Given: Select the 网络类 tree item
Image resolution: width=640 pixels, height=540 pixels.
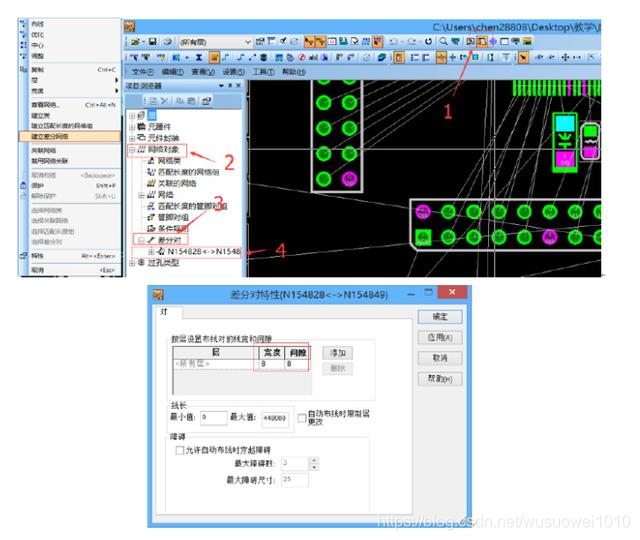Looking at the screenshot, I should [x=169, y=161].
